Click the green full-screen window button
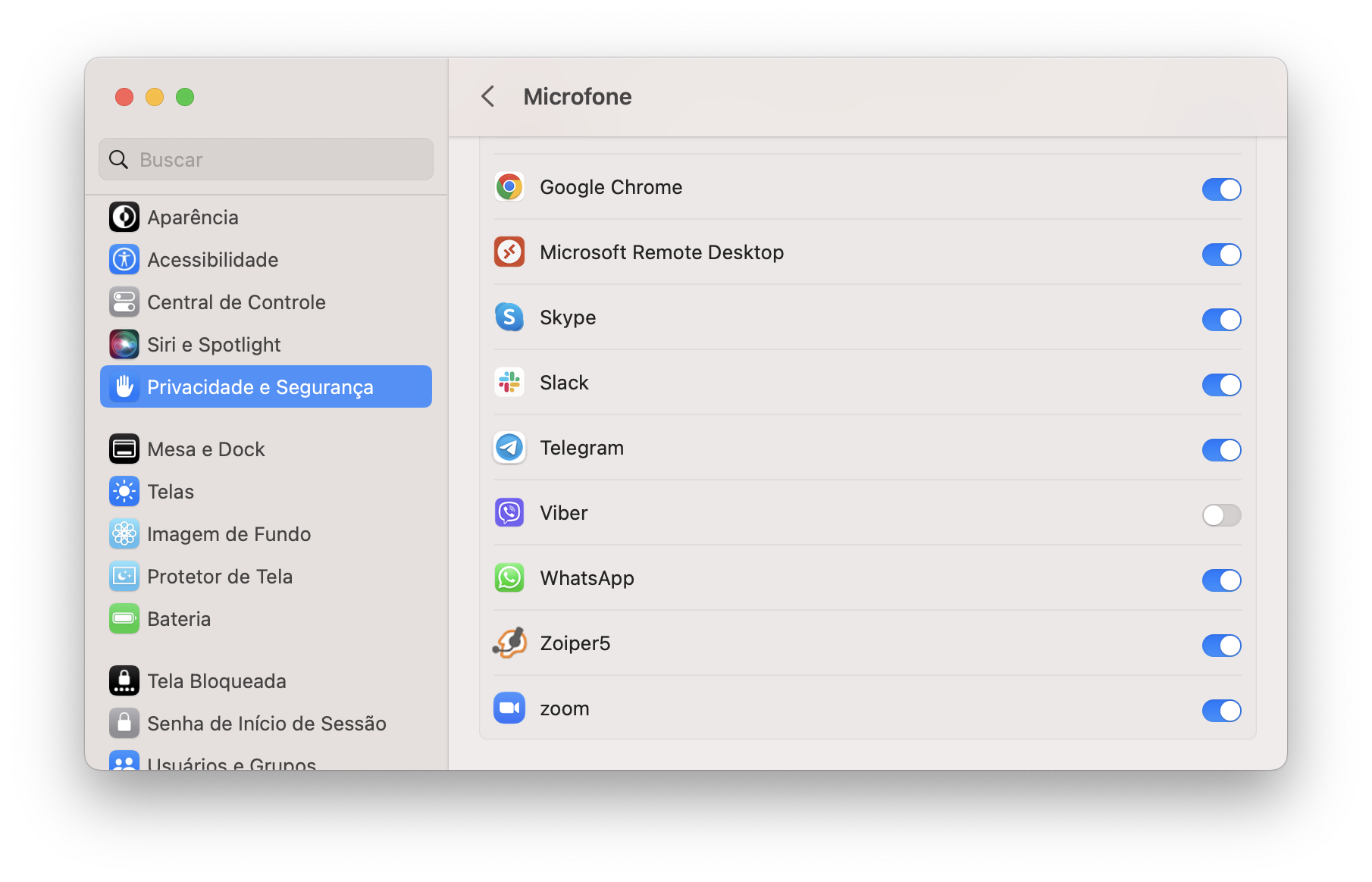 [x=185, y=97]
